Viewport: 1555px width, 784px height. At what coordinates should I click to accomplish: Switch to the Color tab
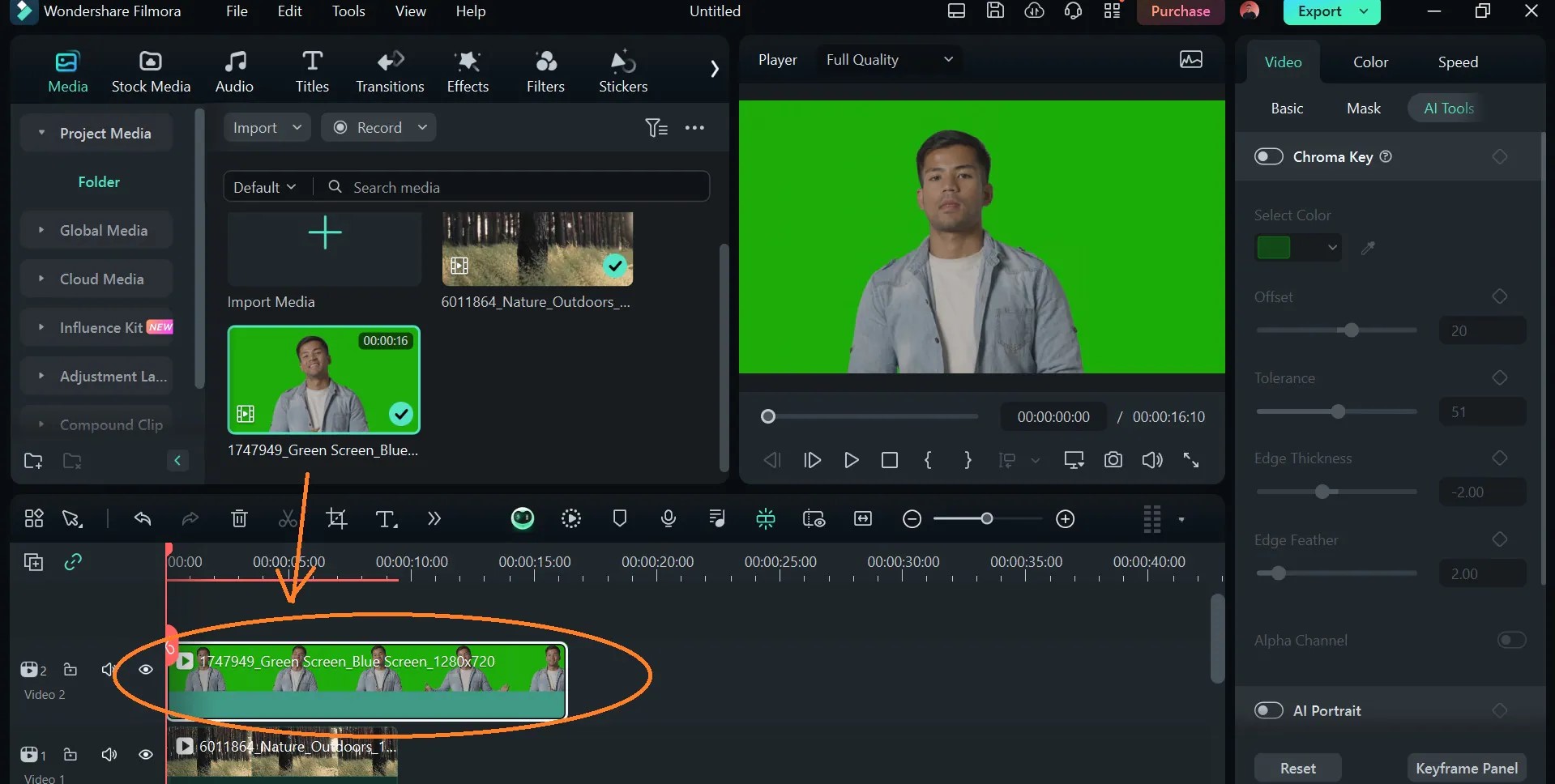[1370, 62]
